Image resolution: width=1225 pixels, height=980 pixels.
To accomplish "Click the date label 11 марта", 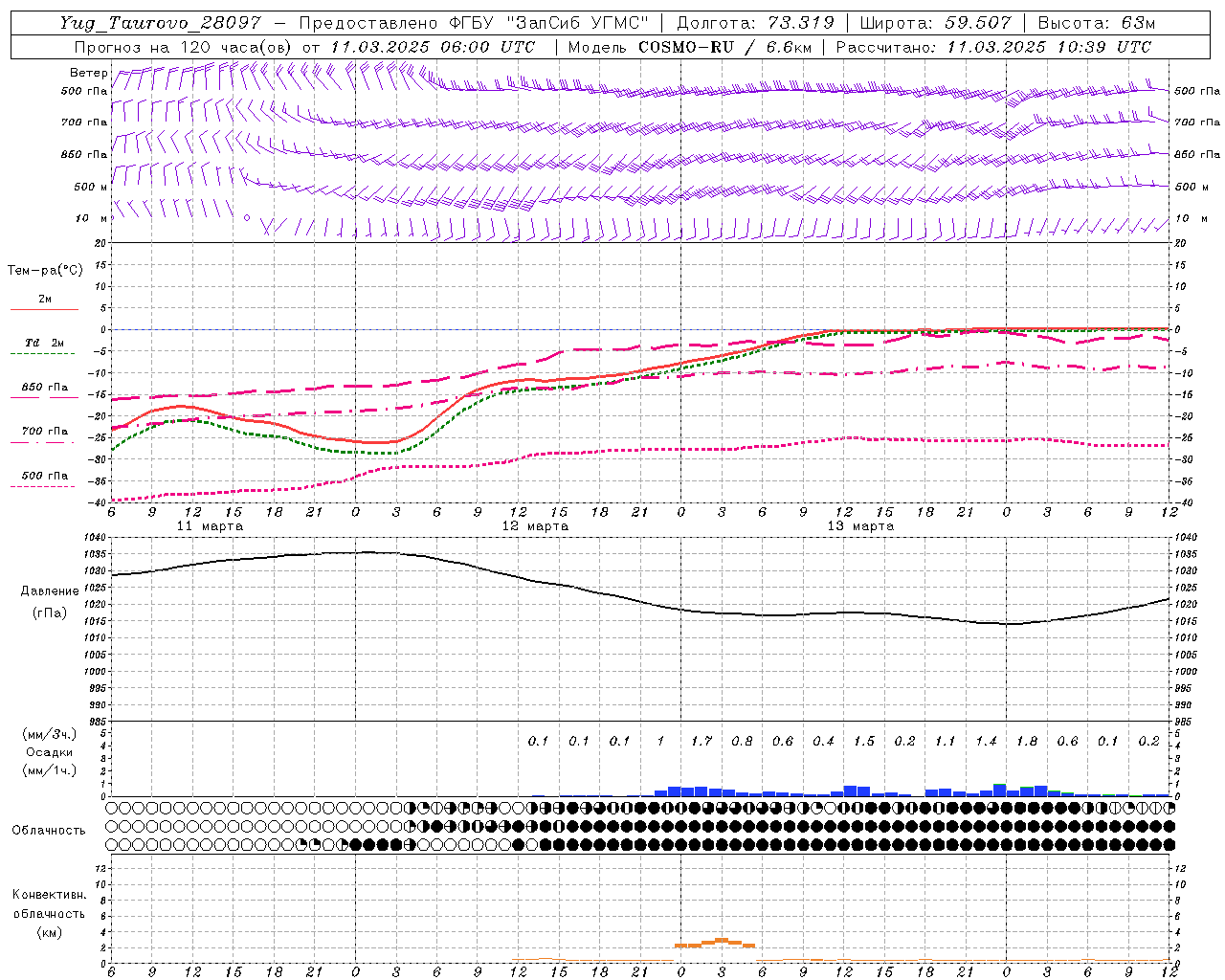I will [210, 526].
